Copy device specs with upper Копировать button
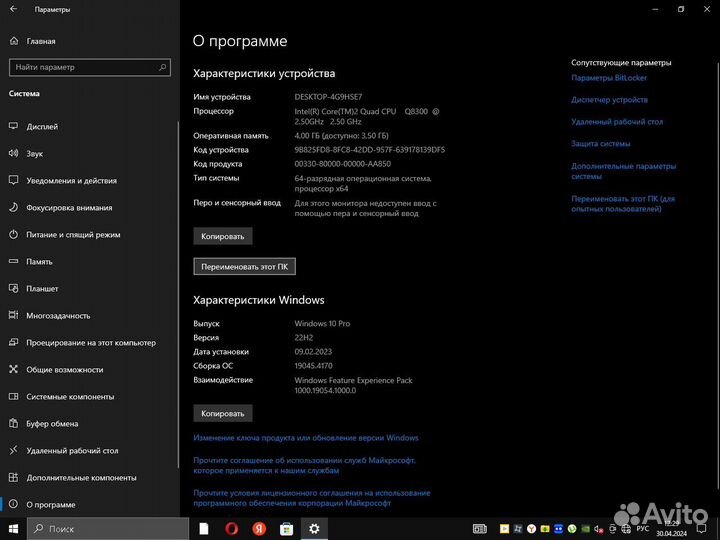Image resolution: width=720 pixels, height=540 pixels. point(223,236)
